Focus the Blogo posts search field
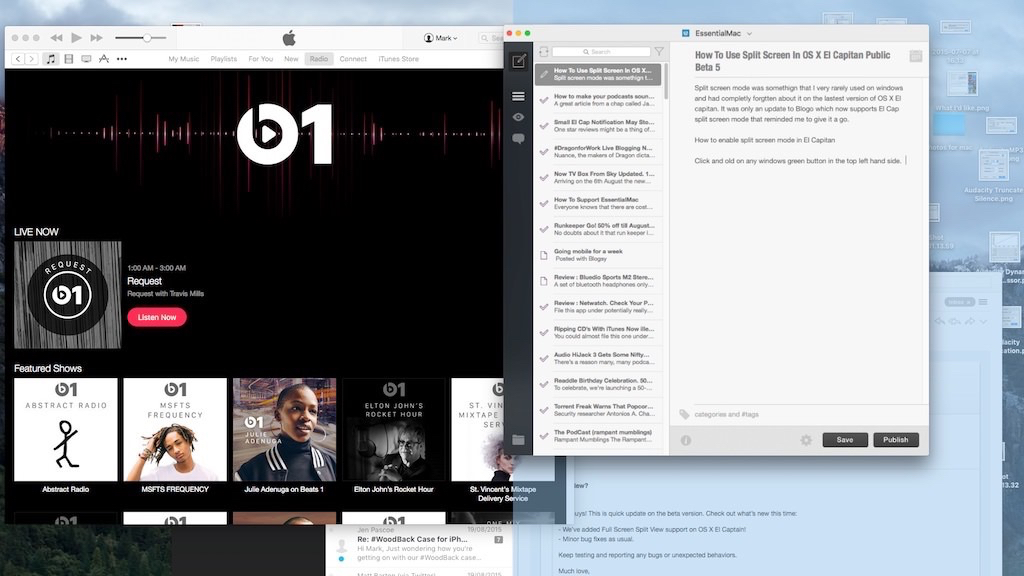 coord(601,52)
